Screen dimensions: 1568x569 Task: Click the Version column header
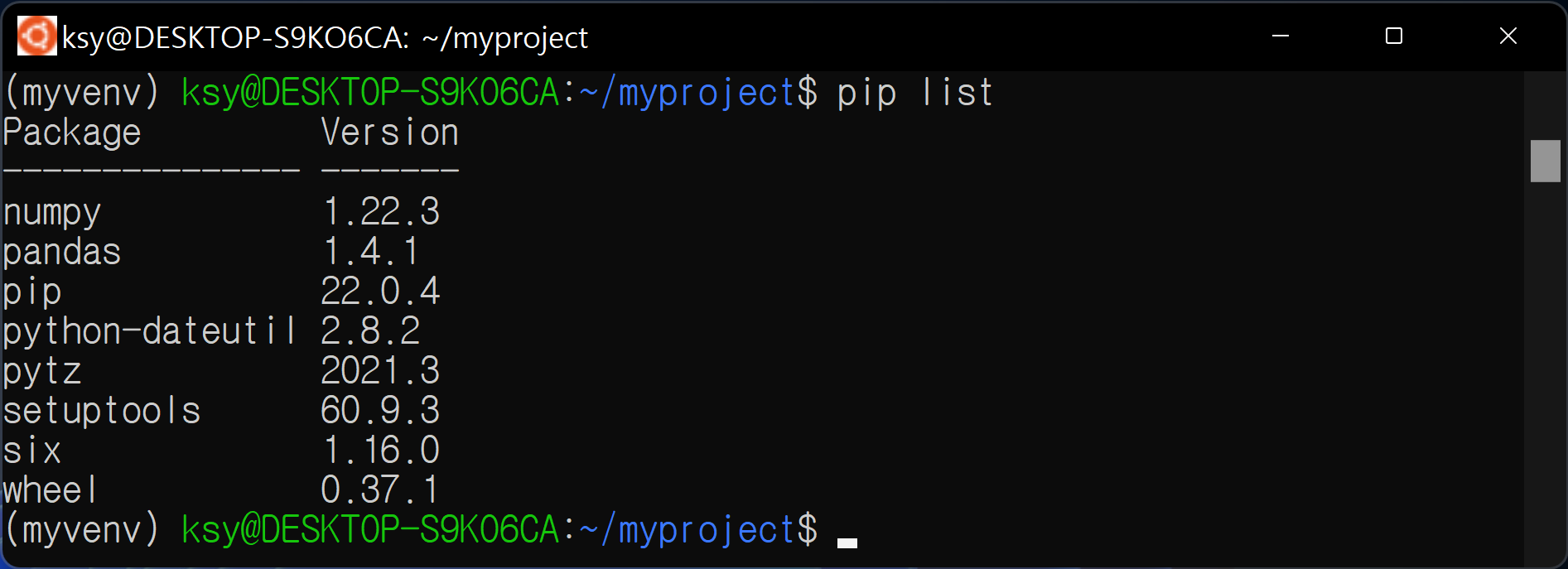pyautogui.click(x=389, y=133)
